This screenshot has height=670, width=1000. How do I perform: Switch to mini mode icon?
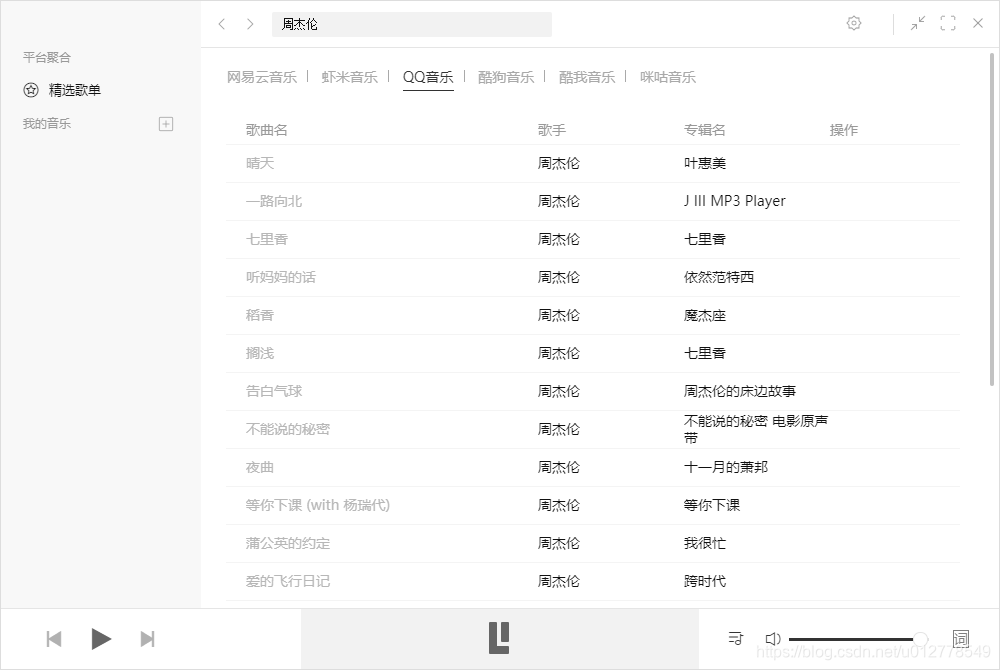tap(918, 24)
